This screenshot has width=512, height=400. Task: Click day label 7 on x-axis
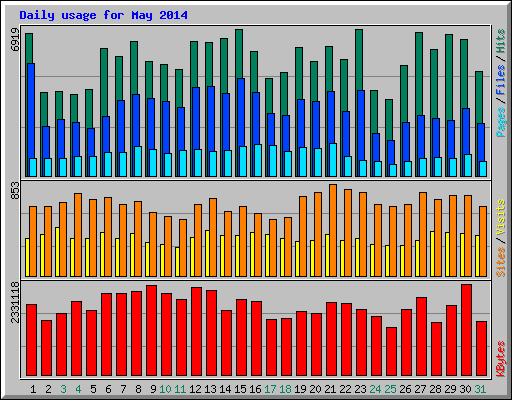point(123,389)
